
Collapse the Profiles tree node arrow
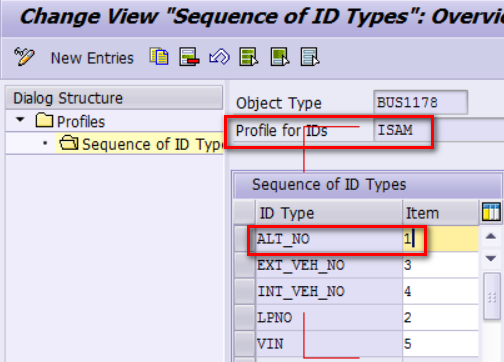21,119
